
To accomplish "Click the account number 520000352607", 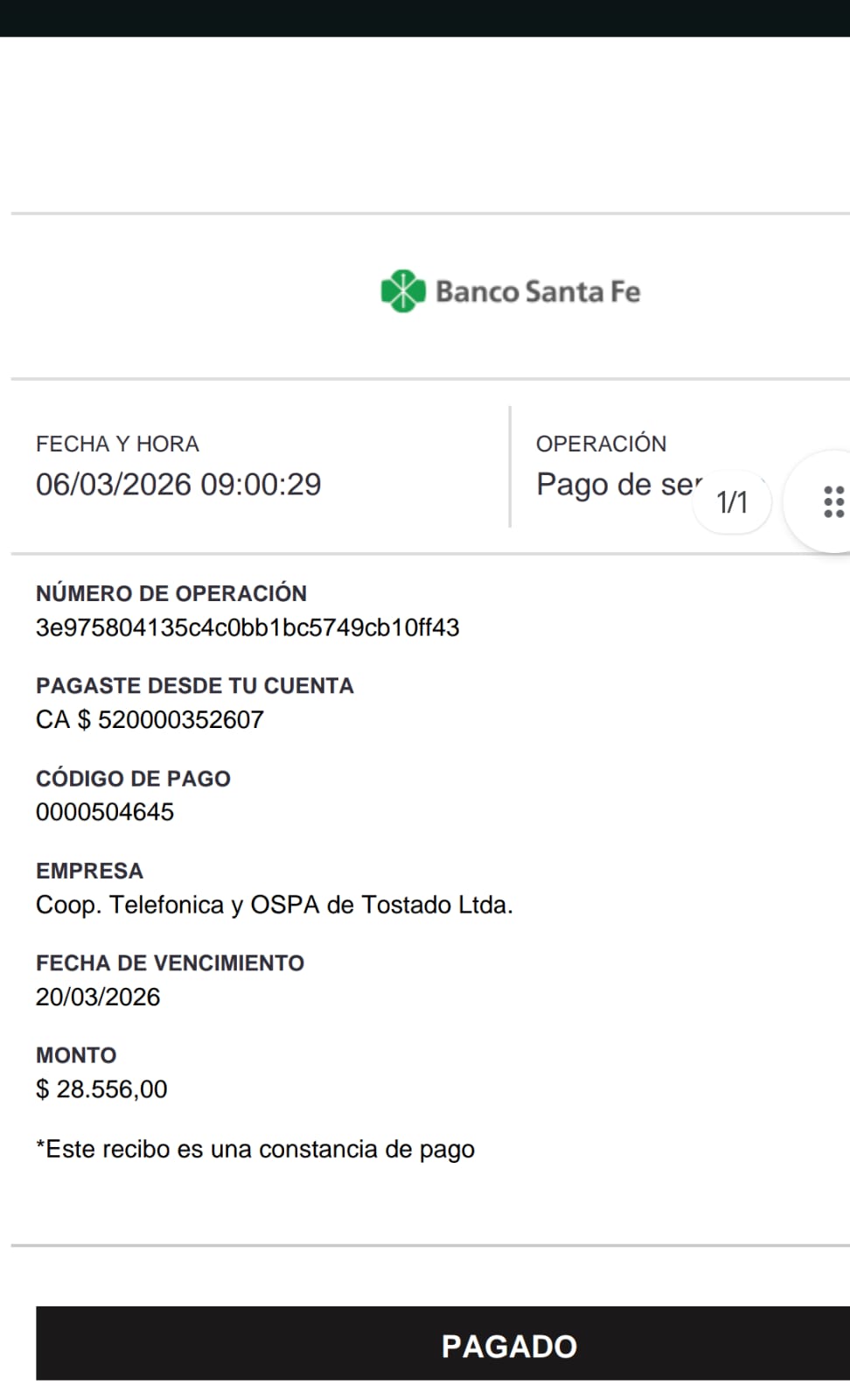I will pos(180,719).
